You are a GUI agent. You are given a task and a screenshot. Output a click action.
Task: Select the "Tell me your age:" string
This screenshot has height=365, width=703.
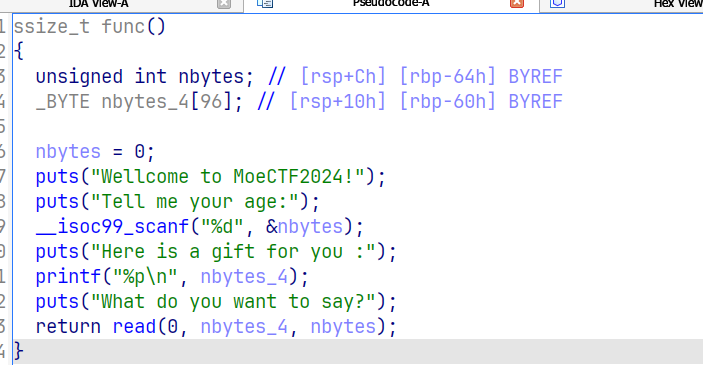pos(195,202)
